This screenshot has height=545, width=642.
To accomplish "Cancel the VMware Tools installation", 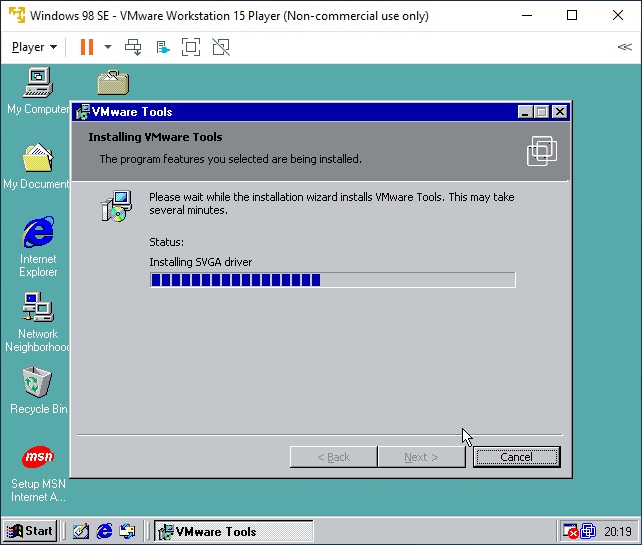I will [x=517, y=457].
